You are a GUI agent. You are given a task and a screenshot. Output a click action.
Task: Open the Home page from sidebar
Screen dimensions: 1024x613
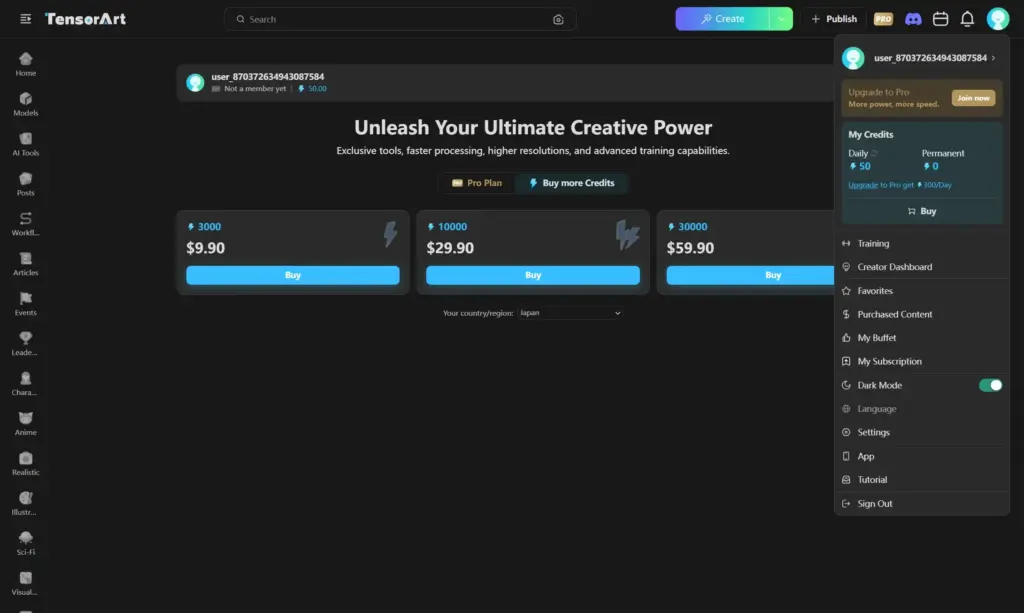click(25, 65)
